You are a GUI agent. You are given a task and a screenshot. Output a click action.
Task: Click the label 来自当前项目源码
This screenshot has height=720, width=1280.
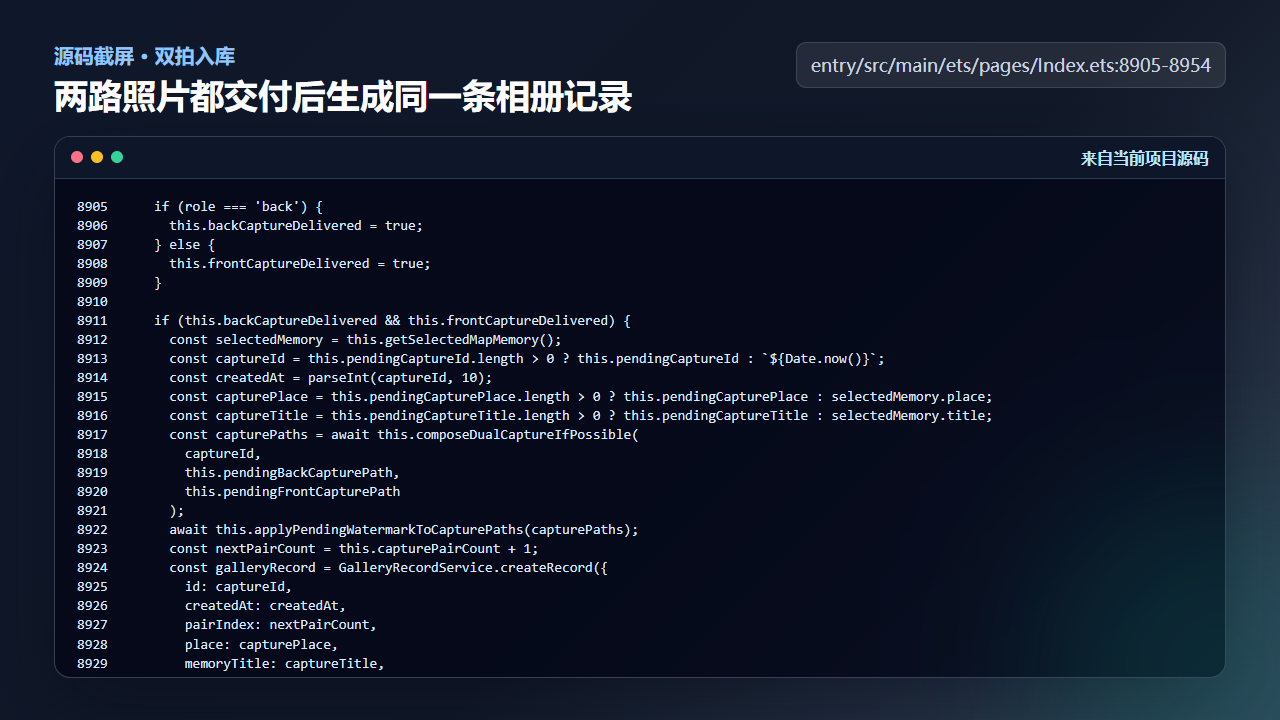(x=1144, y=158)
